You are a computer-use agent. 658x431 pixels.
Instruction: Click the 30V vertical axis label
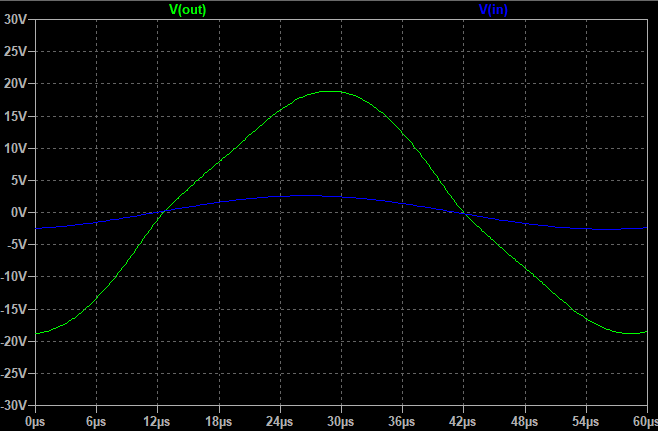(x=15, y=19)
